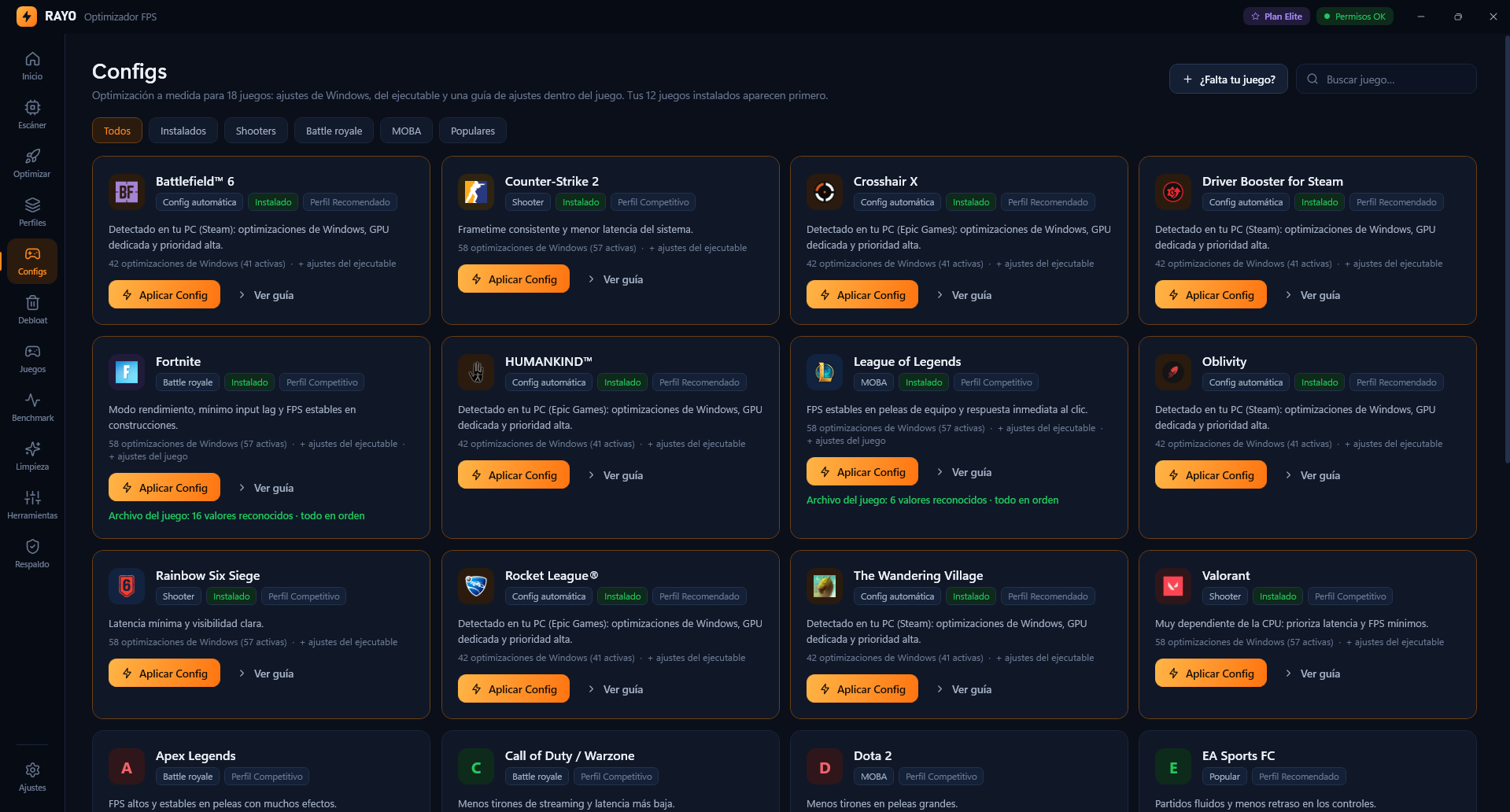Click the Permisos OK status badge
1510x812 pixels.
point(1354,17)
